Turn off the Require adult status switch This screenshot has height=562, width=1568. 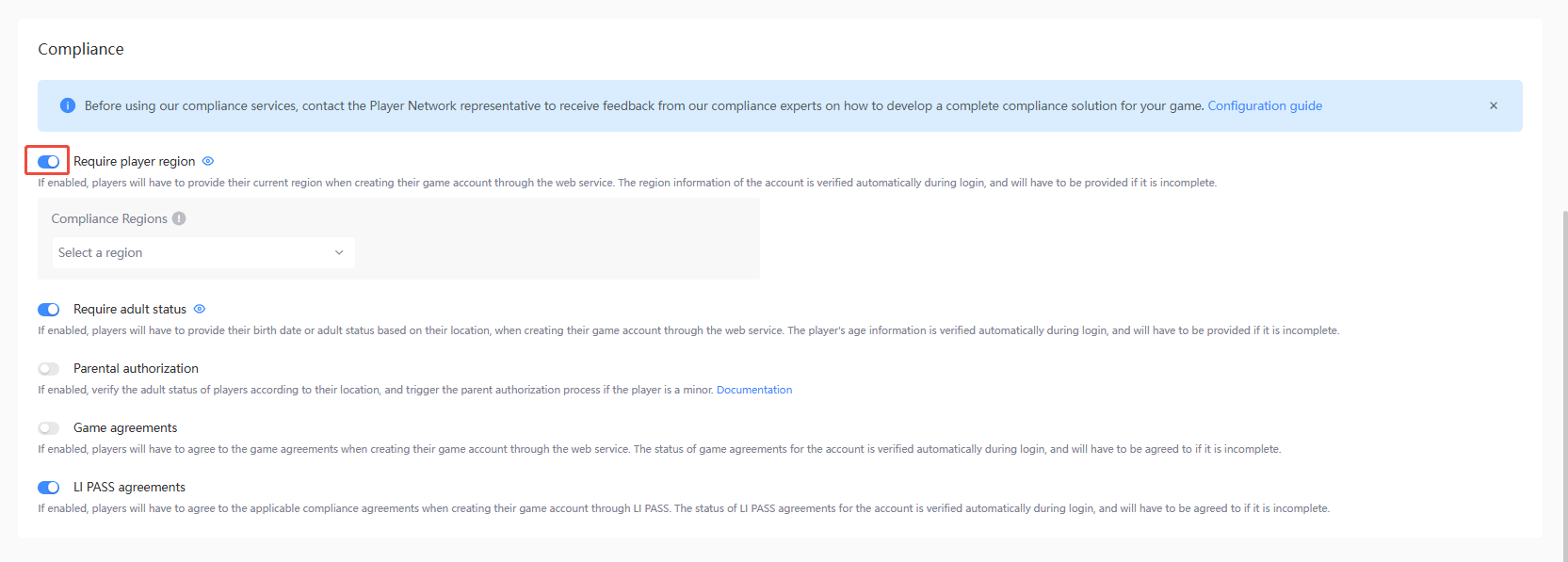(x=48, y=310)
